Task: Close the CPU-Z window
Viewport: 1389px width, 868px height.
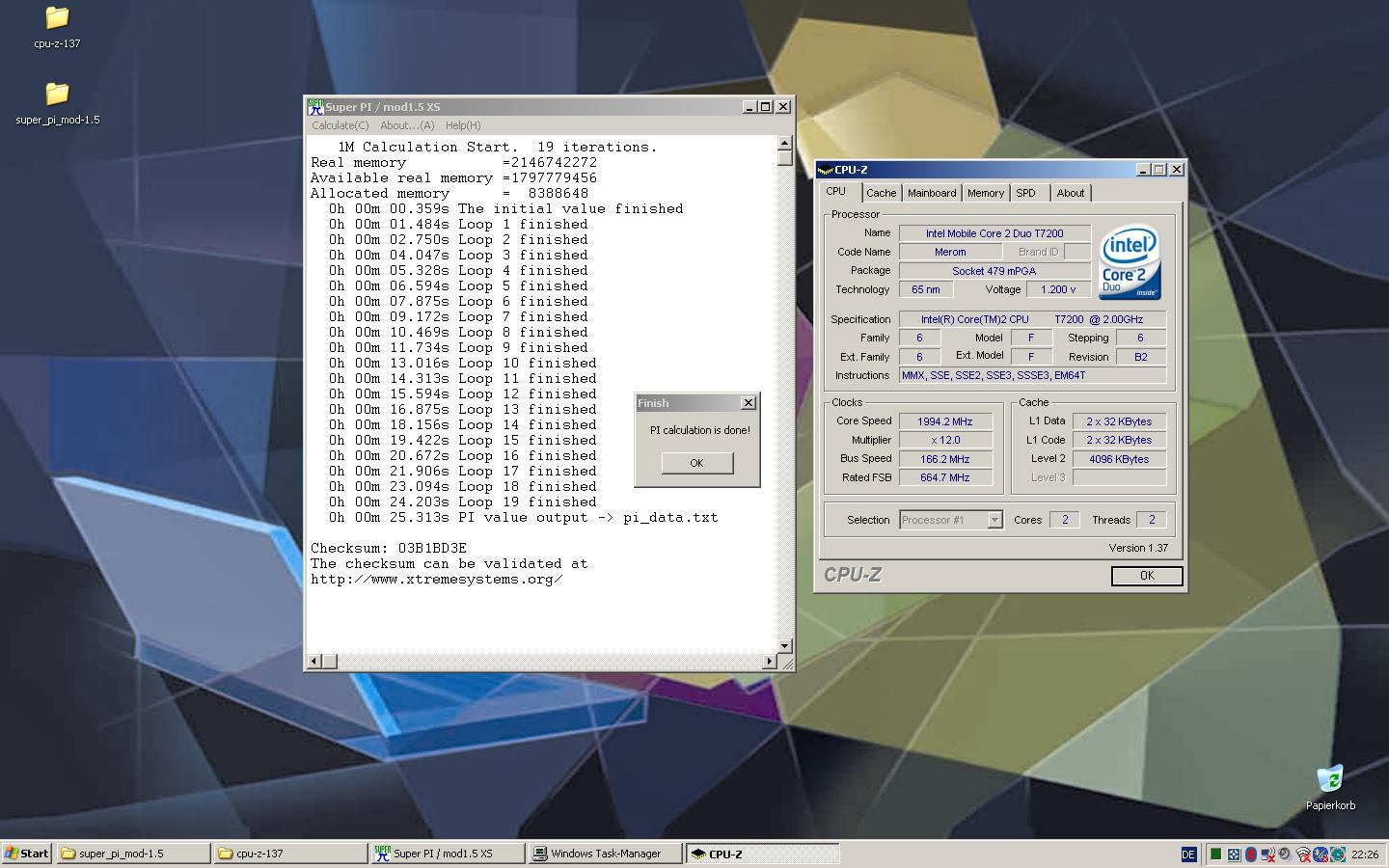Action: [1177, 170]
